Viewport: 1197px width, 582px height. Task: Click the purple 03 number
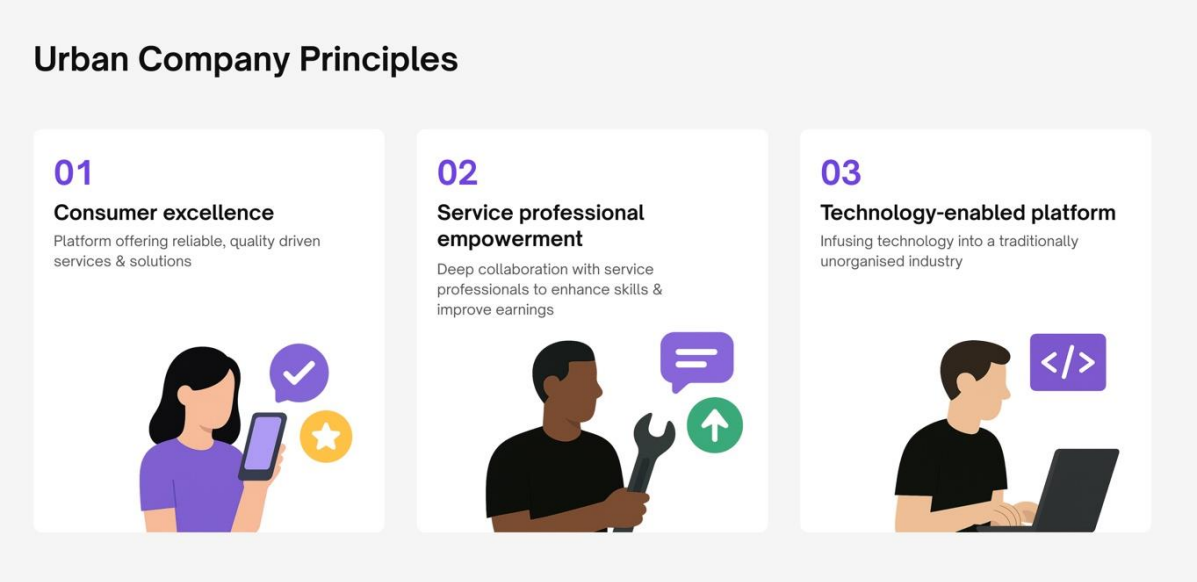click(840, 173)
